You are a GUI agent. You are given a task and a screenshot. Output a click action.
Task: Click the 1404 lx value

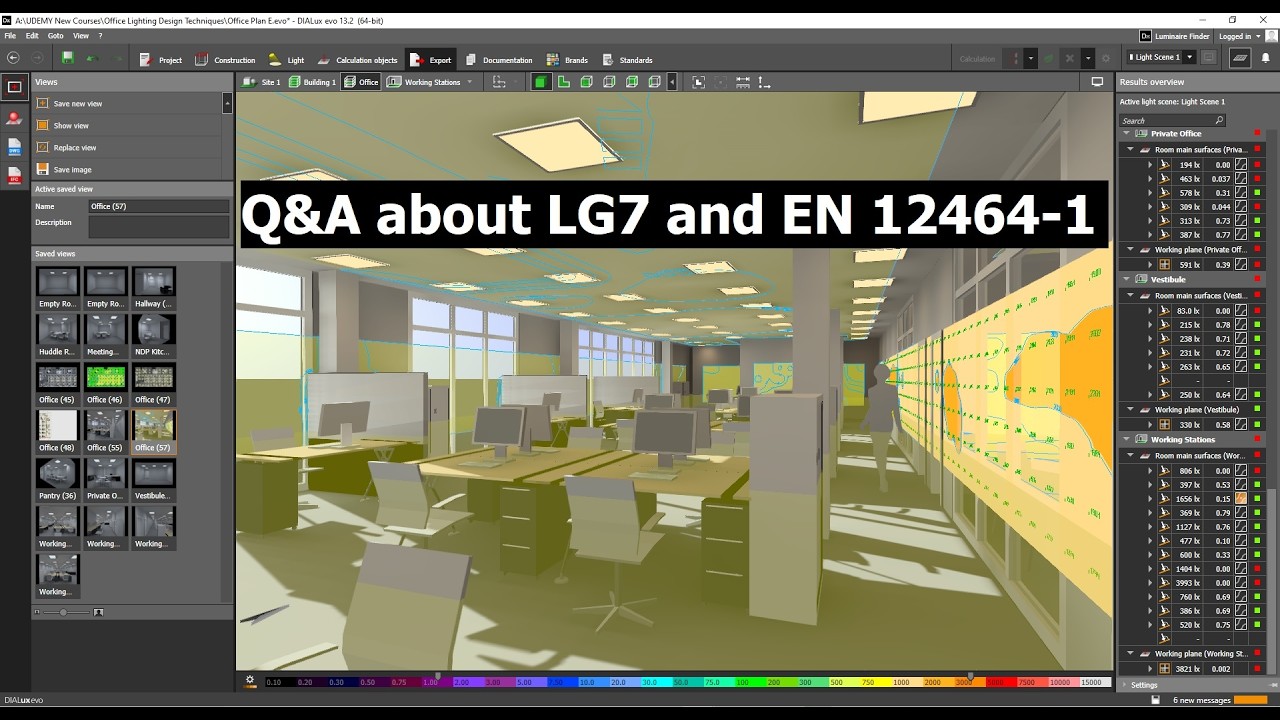[1189, 568]
